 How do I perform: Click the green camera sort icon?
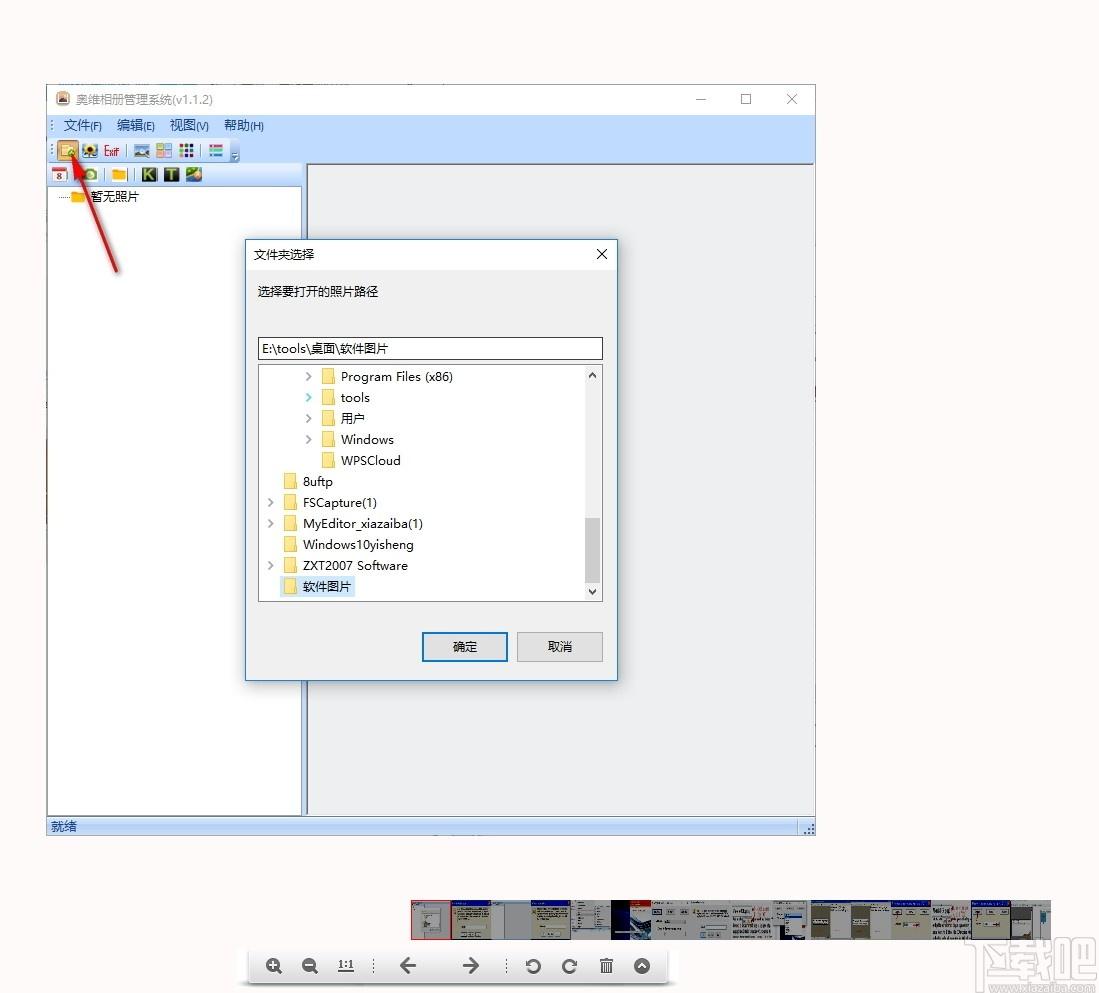pos(90,175)
